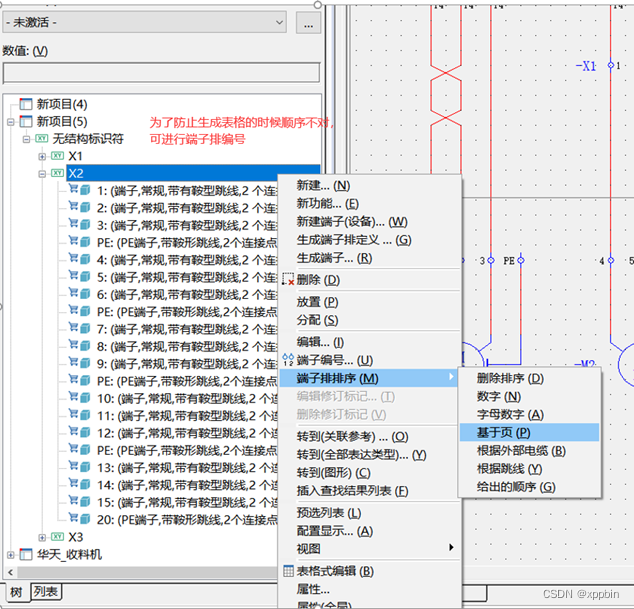Switch to the 列表 tab

coord(46,592)
